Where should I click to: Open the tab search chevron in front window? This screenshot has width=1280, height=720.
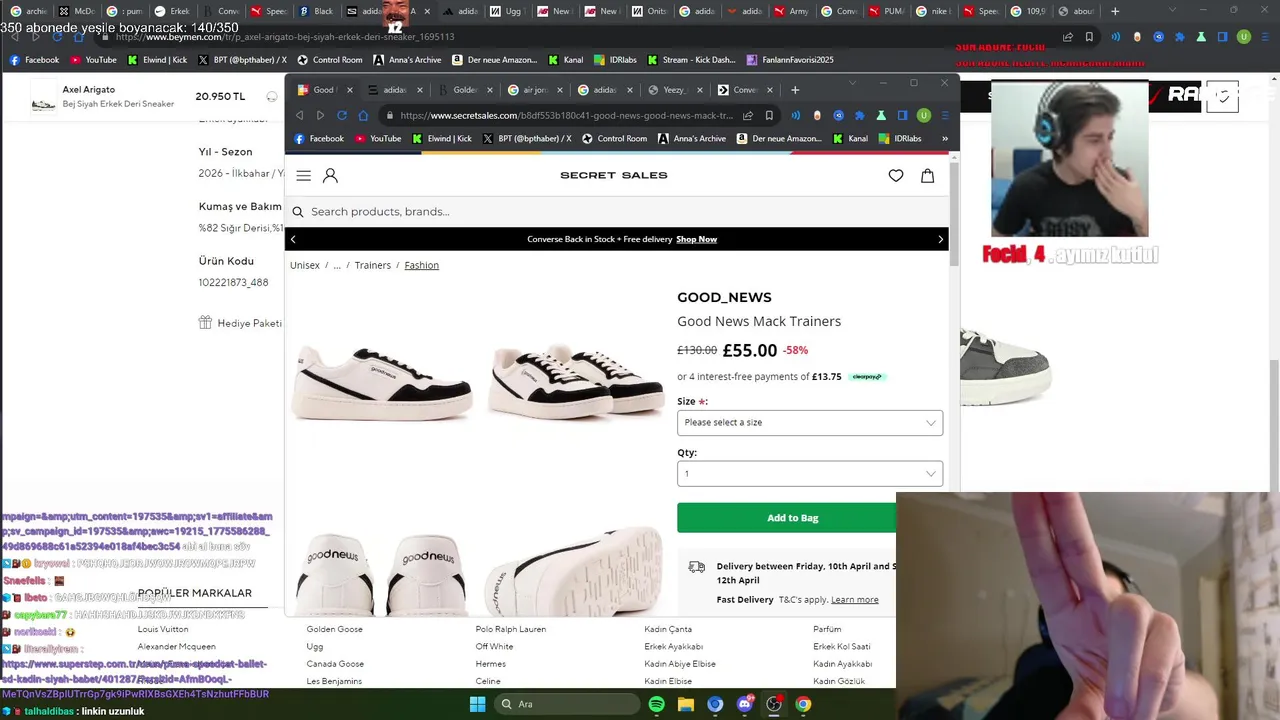[x=853, y=84]
